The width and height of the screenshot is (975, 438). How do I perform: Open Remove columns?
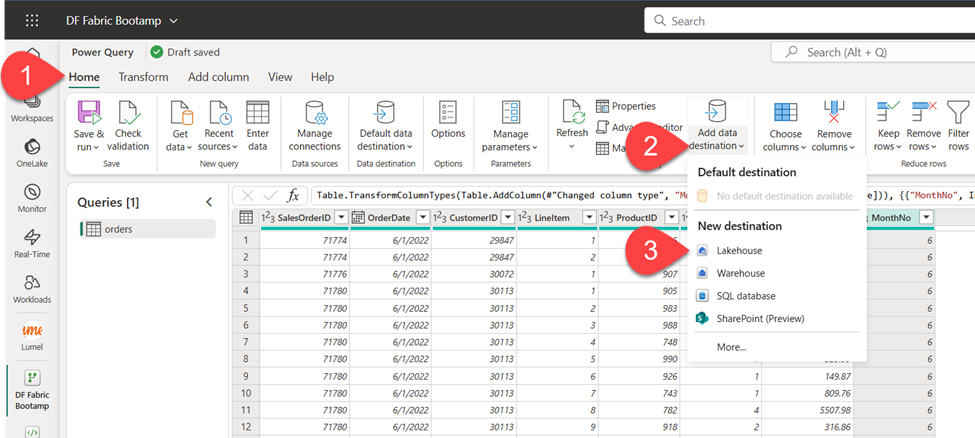coord(832,126)
